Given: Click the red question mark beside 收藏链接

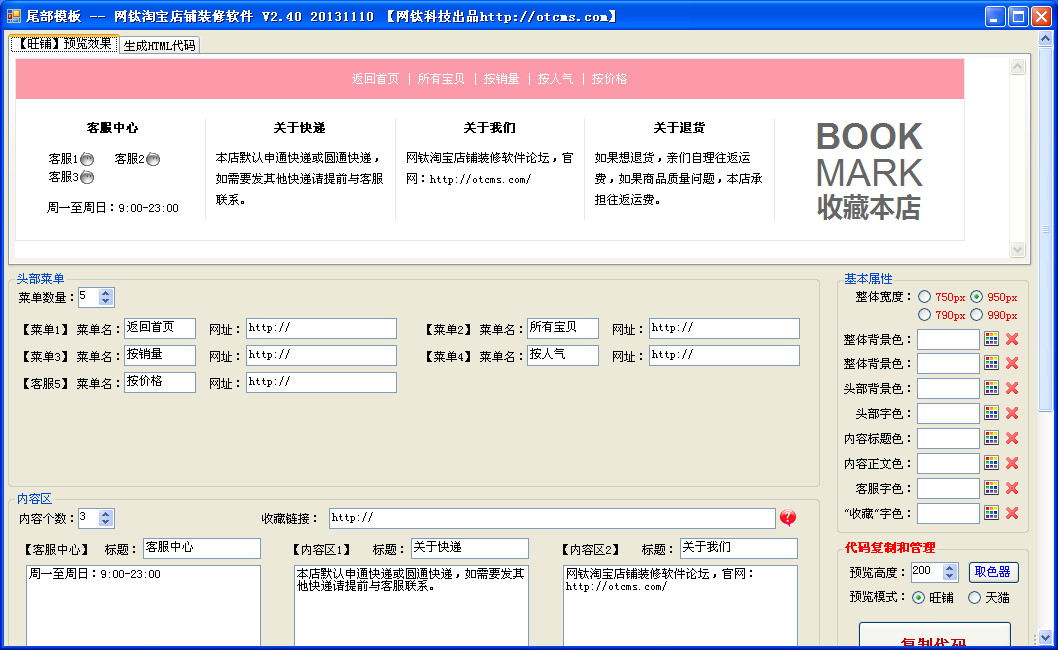Looking at the screenshot, I should click(789, 518).
